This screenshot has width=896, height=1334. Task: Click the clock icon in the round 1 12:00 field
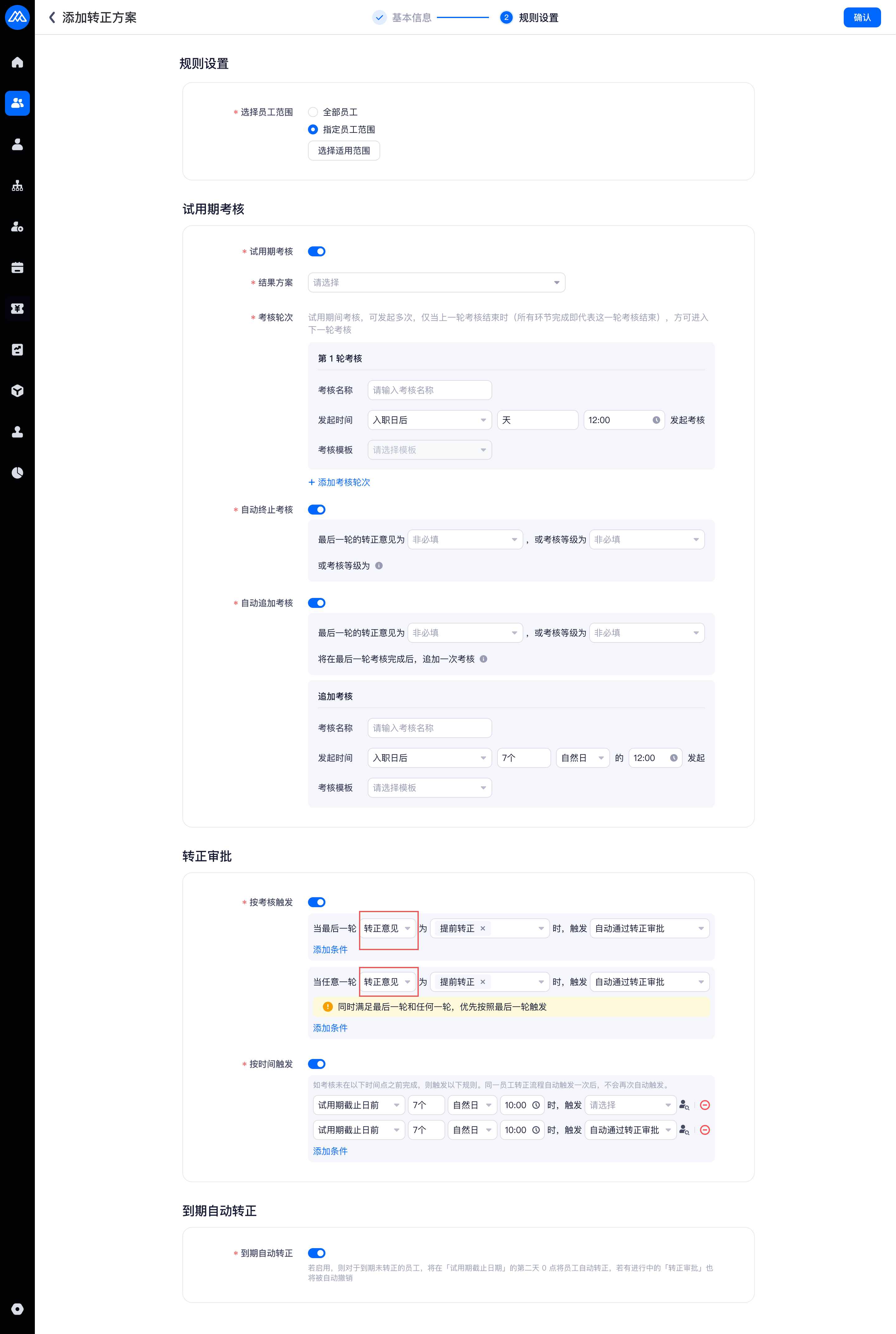click(656, 420)
